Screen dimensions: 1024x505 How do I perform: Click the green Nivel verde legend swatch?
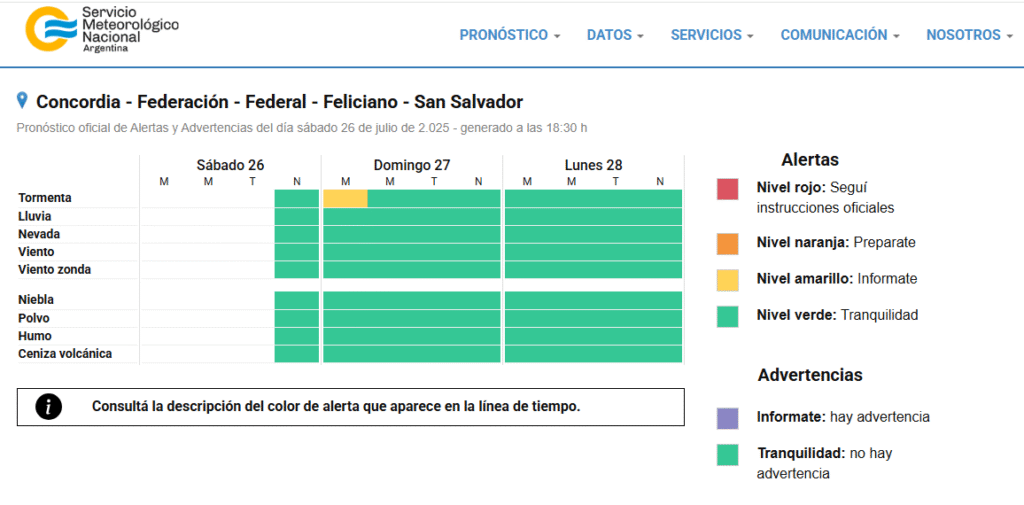pyautogui.click(x=727, y=316)
